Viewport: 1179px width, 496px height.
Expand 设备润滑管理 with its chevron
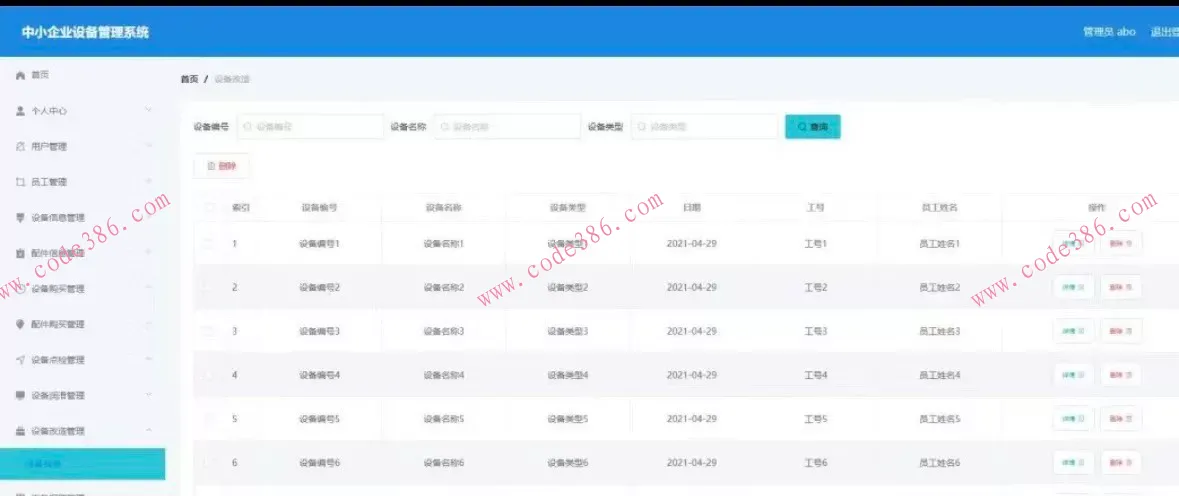click(x=148, y=395)
